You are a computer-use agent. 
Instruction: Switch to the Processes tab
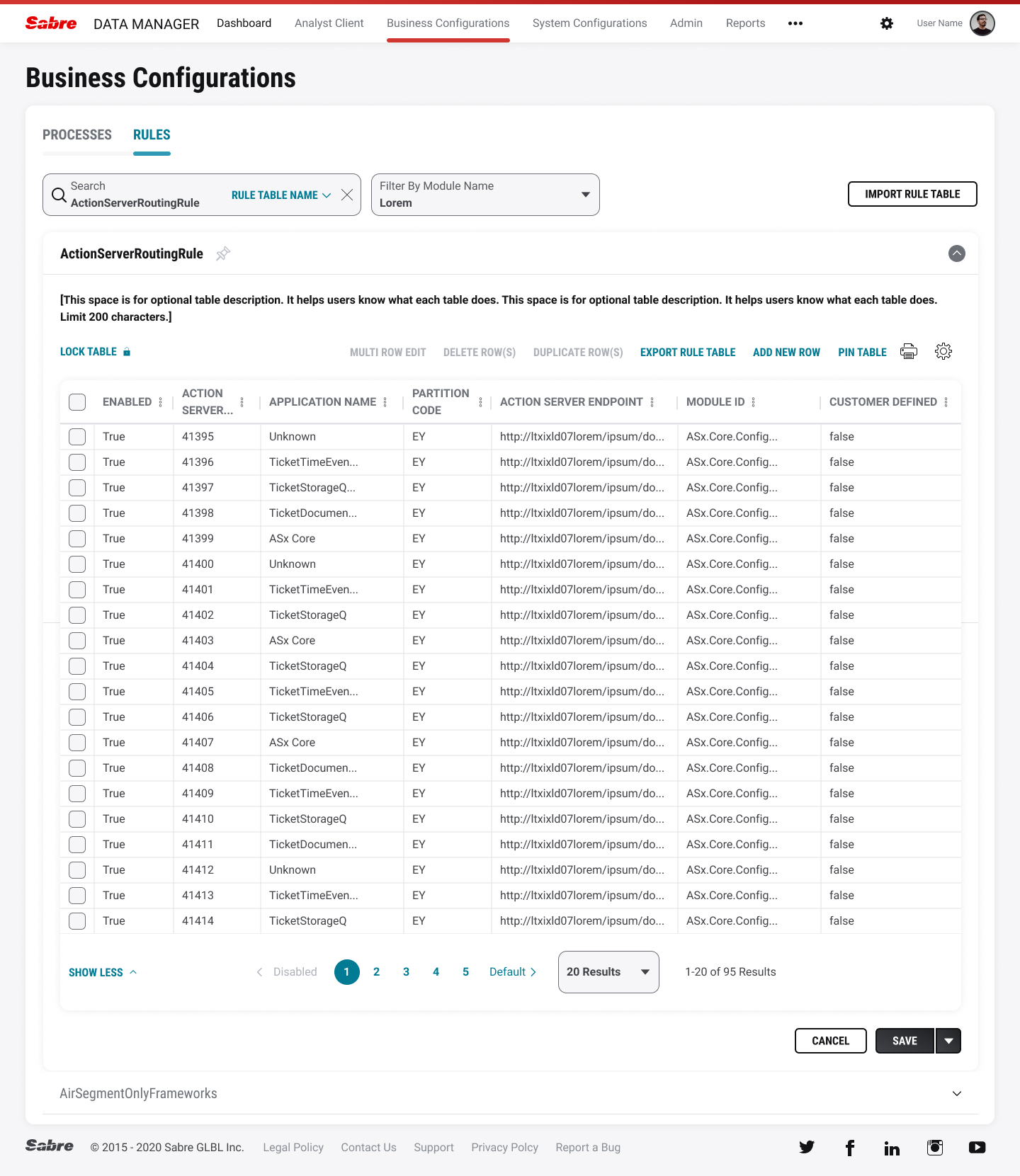tap(77, 135)
